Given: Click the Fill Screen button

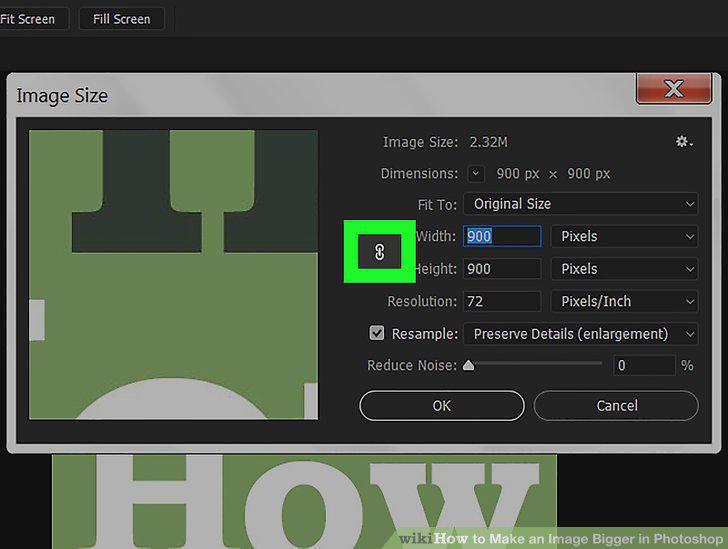Looking at the screenshot, I should click(122, 19).
